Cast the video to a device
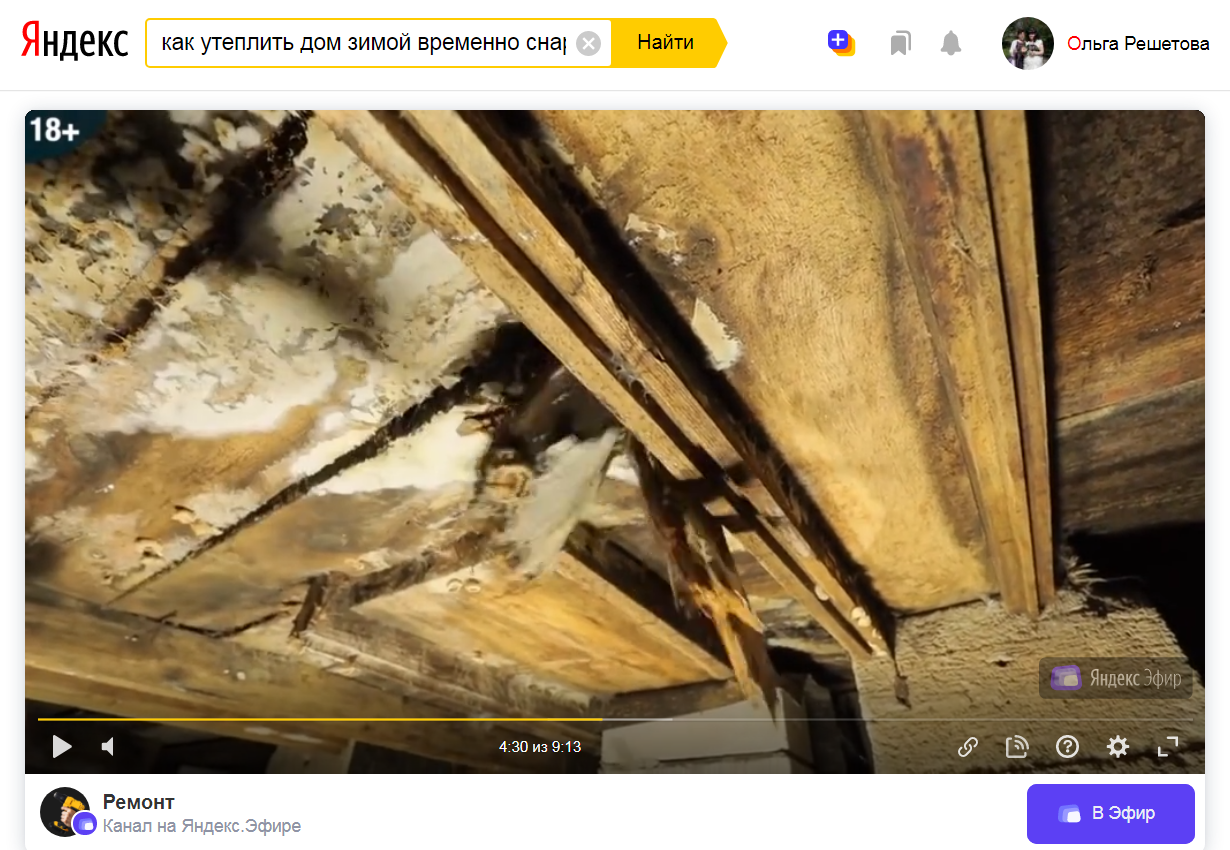The height and width of the screenshot is (850, 1230). click(1017, 747)
